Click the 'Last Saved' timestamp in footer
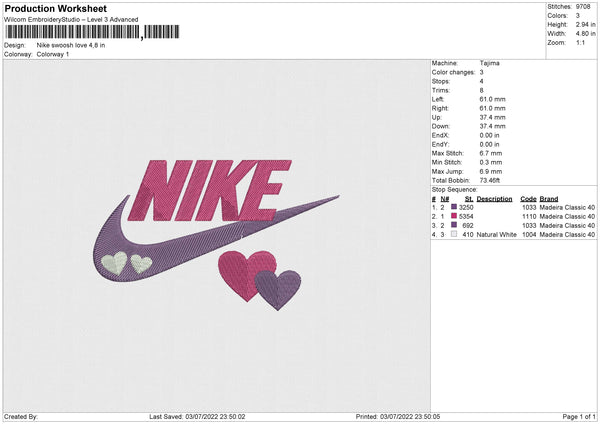This screenshot has height=424, width=600. (197, 417)
